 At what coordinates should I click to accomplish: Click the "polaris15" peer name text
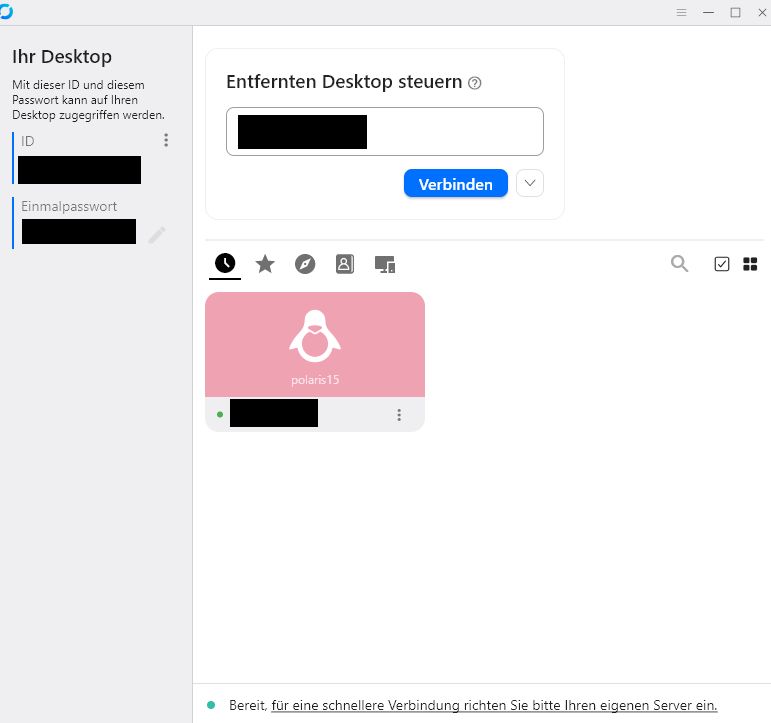pyautogui.click(x=315, y=380)
